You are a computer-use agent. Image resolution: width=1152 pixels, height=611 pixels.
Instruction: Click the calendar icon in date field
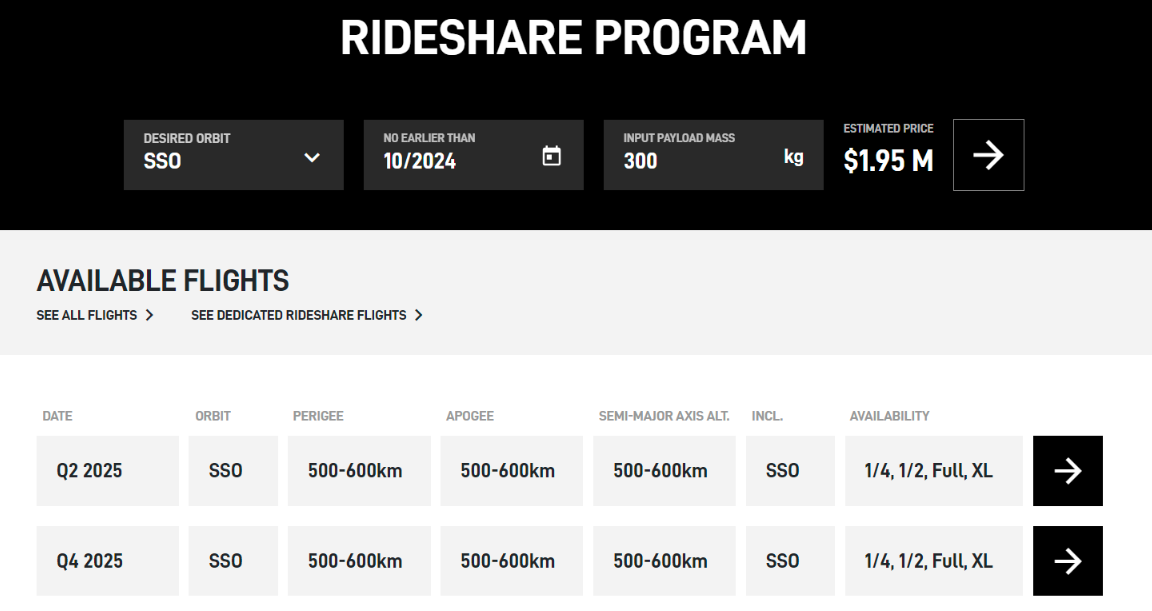pos(551,156)
